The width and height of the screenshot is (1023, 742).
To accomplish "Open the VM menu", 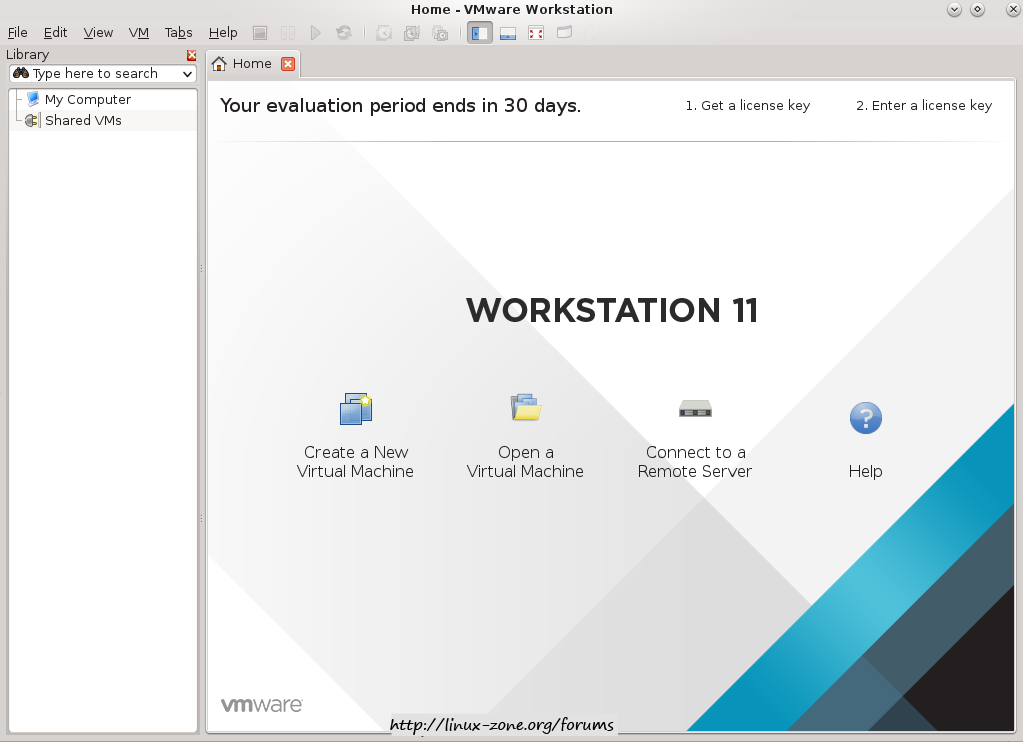I will pyautogui.click(x=138, y=33).
